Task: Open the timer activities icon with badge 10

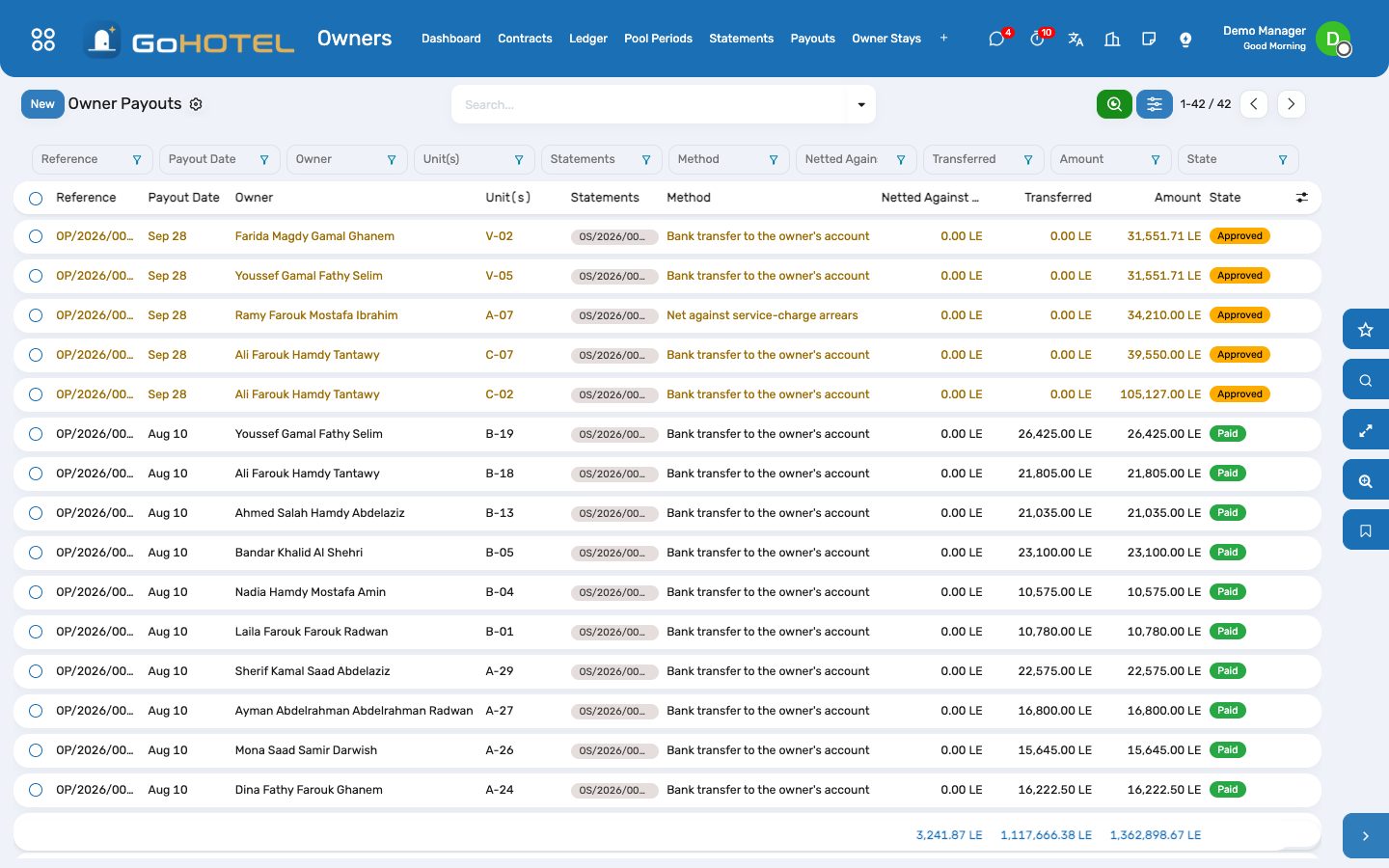Action: coord(1038,39)
